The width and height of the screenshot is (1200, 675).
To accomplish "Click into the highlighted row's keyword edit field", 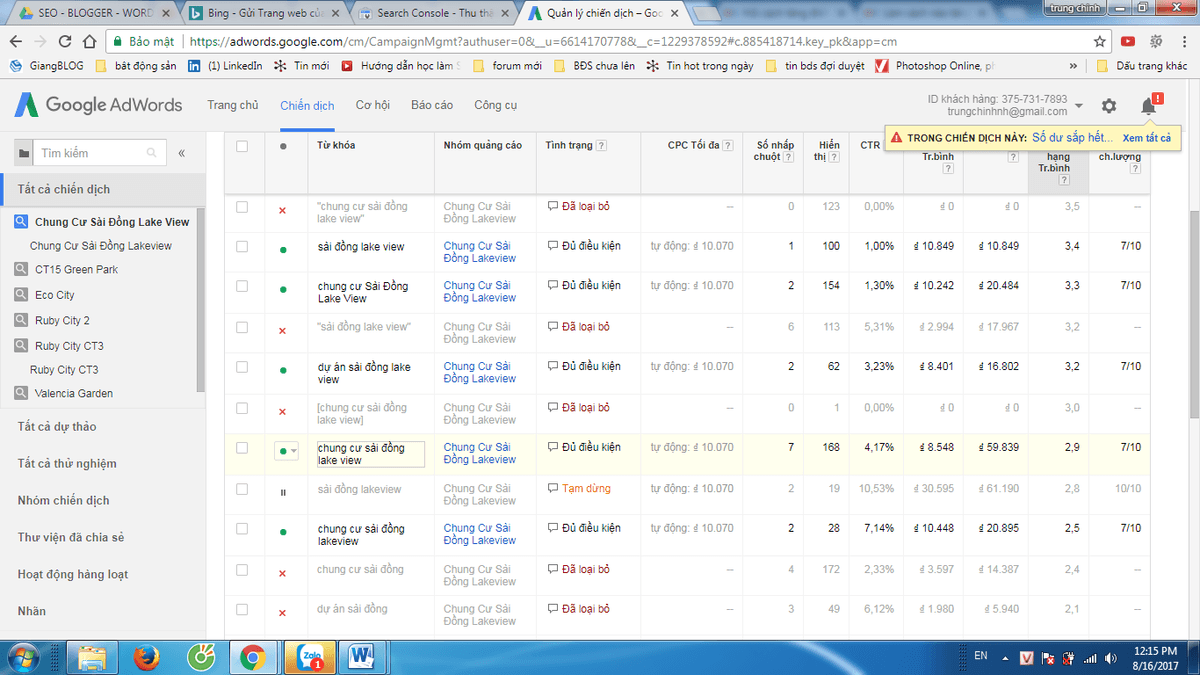I will 370,454.
